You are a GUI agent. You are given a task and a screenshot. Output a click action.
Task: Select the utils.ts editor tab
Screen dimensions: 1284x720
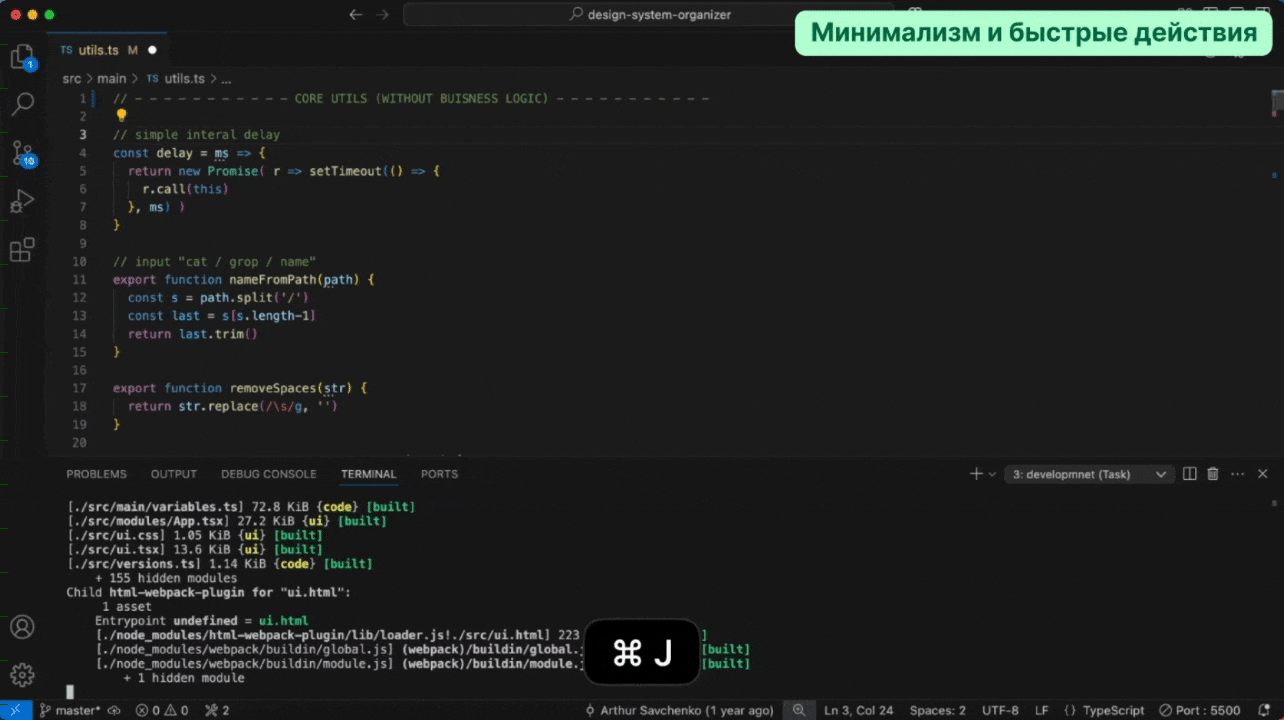pos(108,50)
